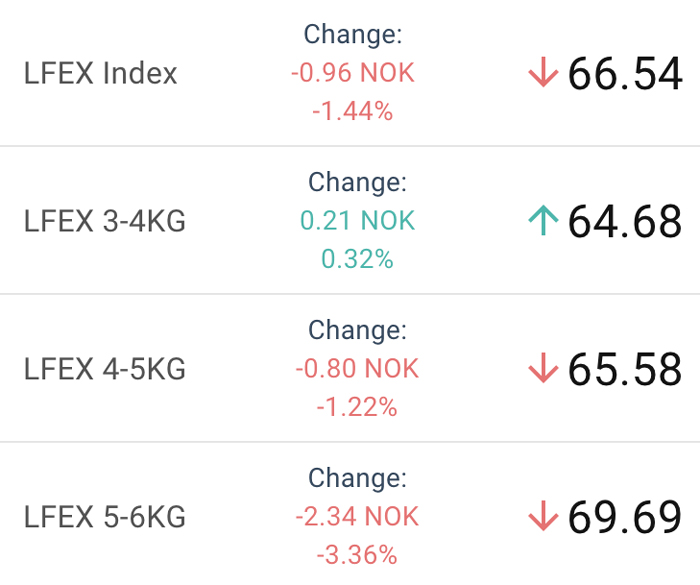Click the 69.69 price value
Screen dimensions: 700x585
tap(625, 517)
